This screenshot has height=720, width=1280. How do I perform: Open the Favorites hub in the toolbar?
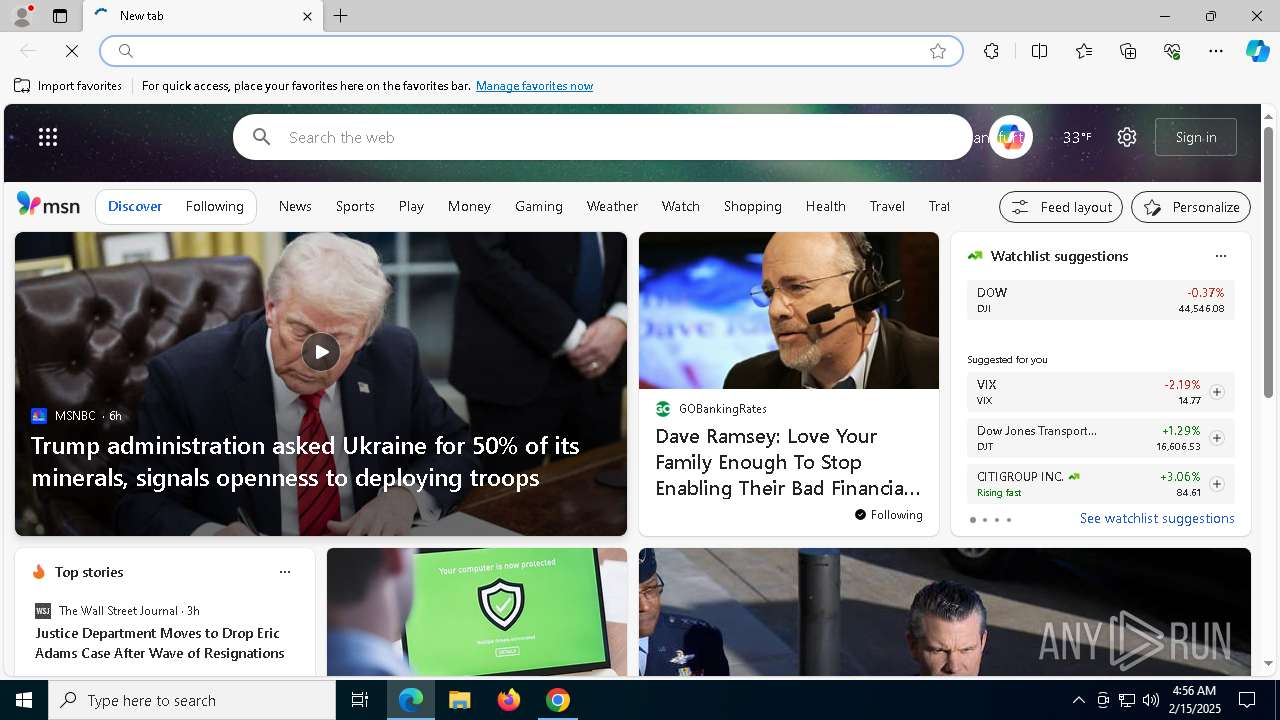coord(1084,51)
